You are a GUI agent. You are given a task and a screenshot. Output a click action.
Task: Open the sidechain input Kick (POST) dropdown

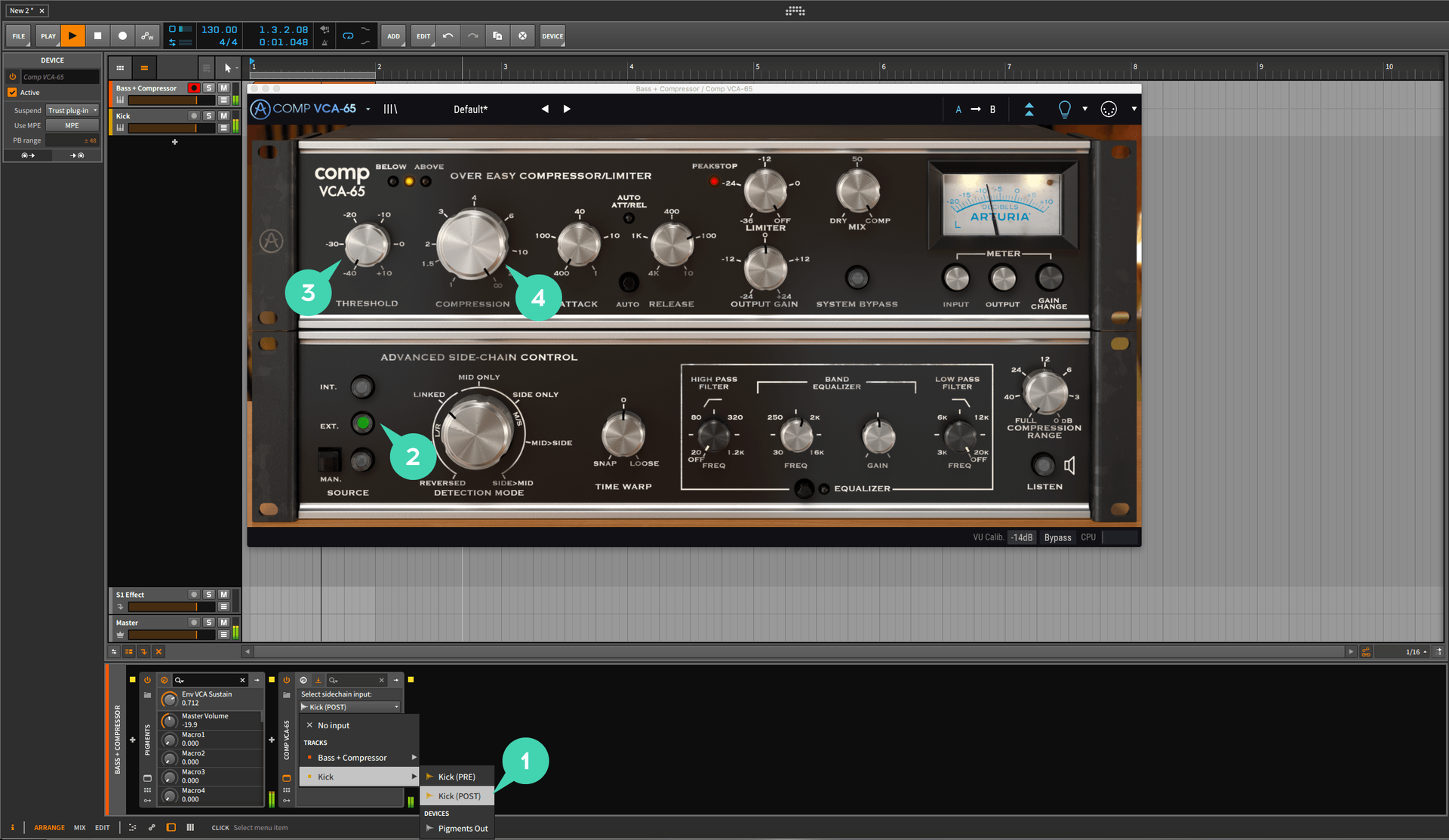tap(350, 707)
